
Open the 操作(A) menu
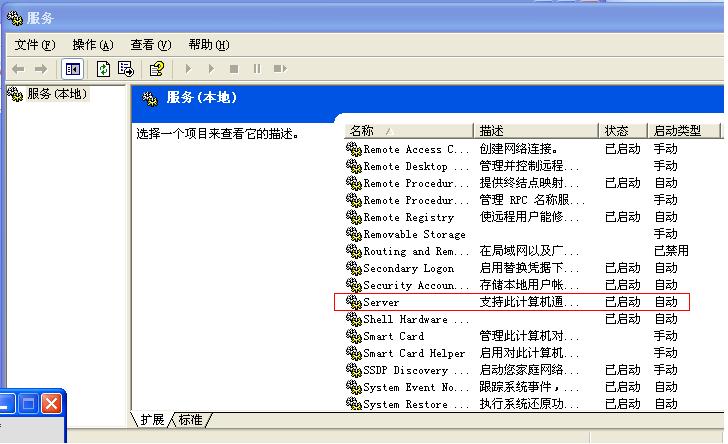(92, 45)
